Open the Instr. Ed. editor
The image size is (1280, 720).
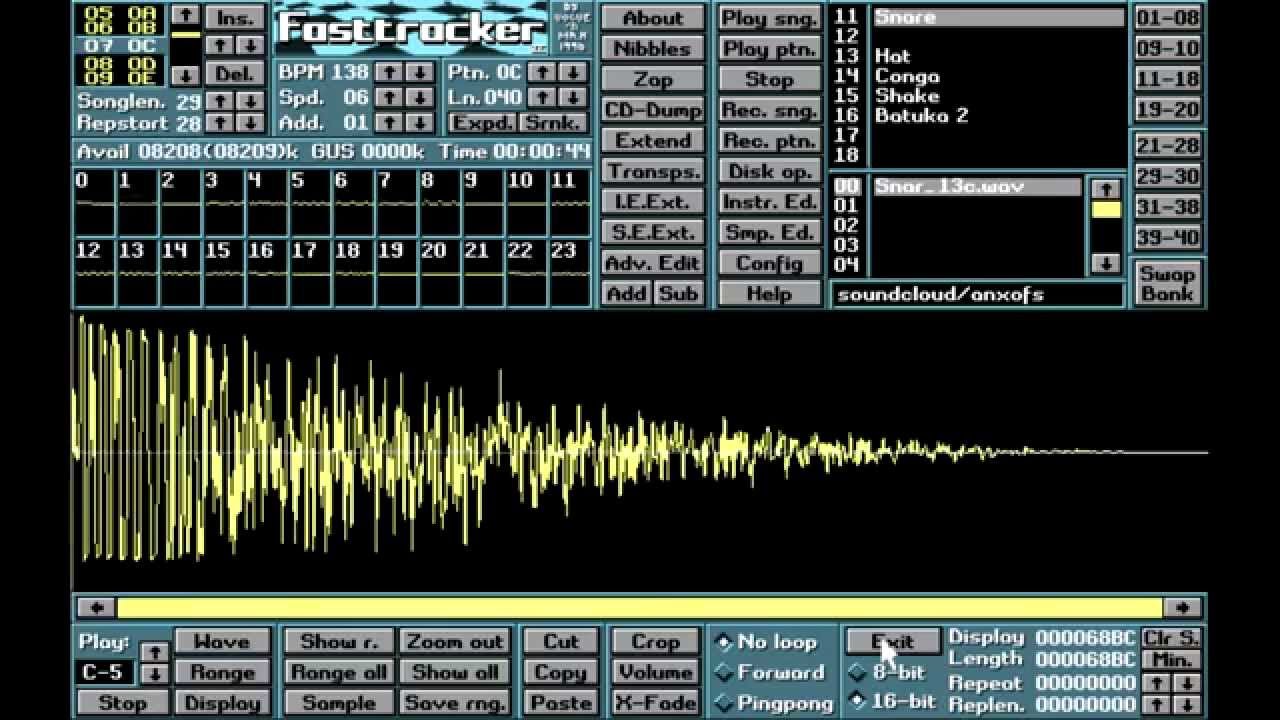coord(769,202)
